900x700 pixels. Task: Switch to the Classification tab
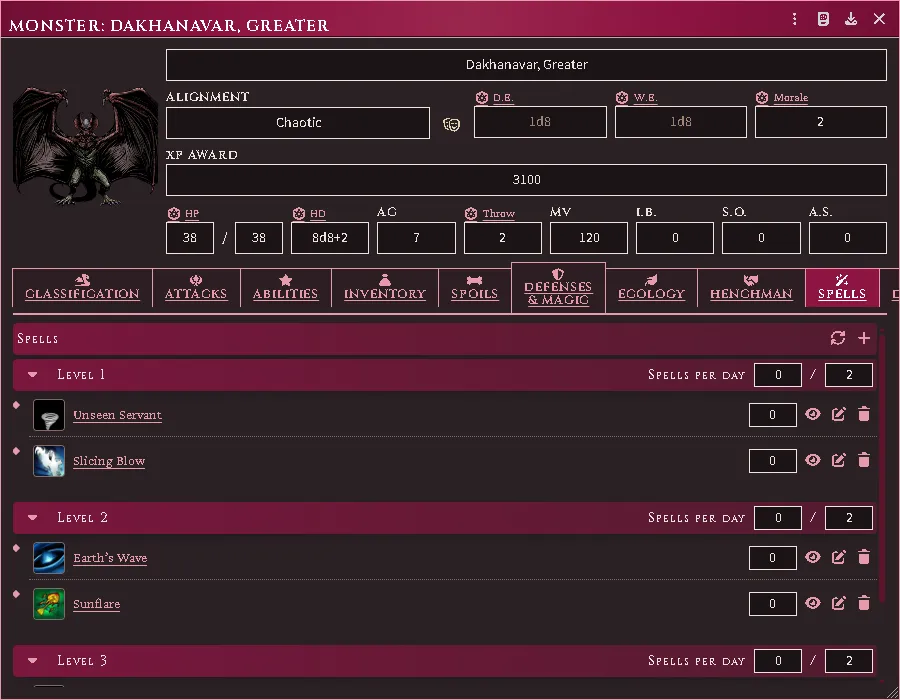[x=82, y=288]
